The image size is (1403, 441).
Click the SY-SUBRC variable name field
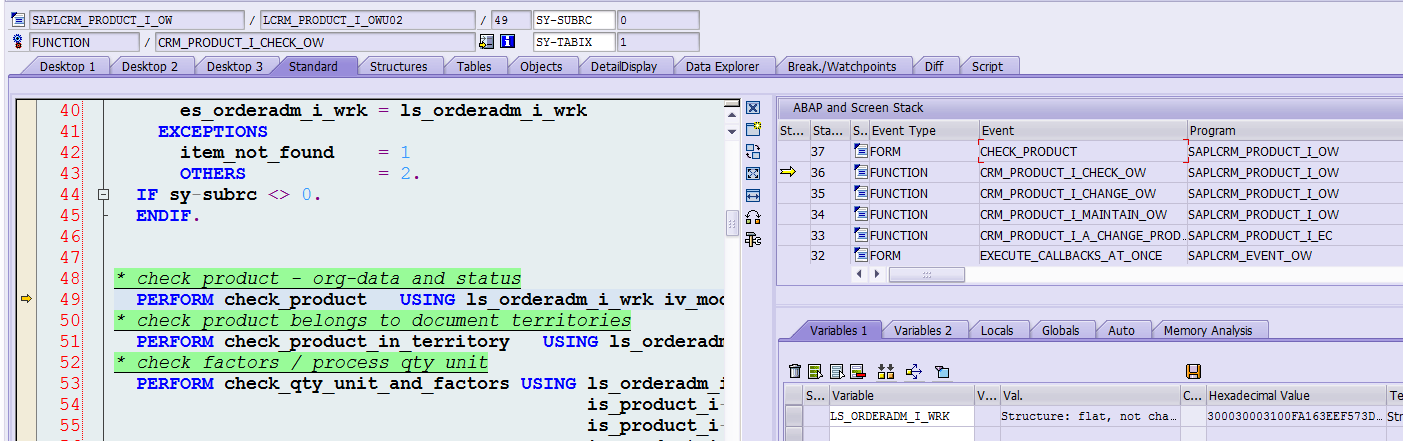click(x=574, y=20)
